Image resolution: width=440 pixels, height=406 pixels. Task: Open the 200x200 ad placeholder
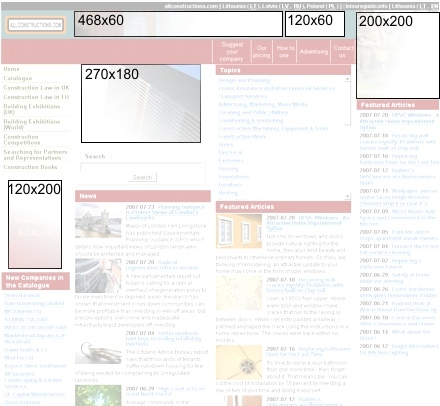398,55
